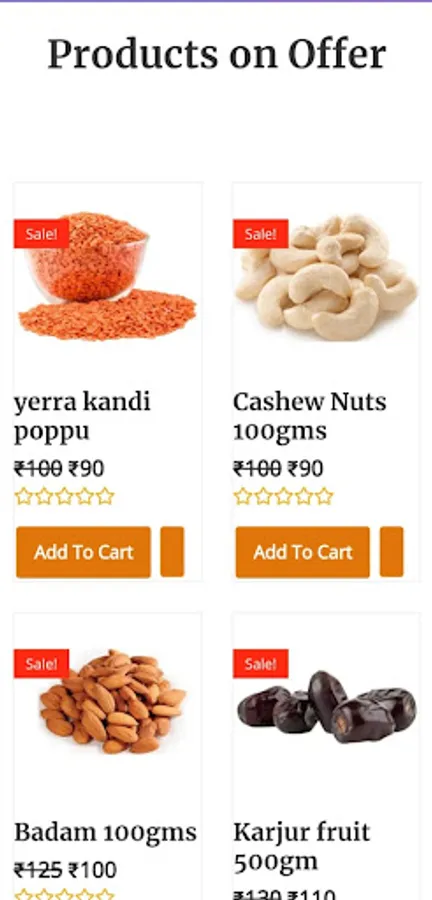
Task: Rate Cashew Nuts 100gms five stars
Action: pyautogui.click(x=324, y=496)
